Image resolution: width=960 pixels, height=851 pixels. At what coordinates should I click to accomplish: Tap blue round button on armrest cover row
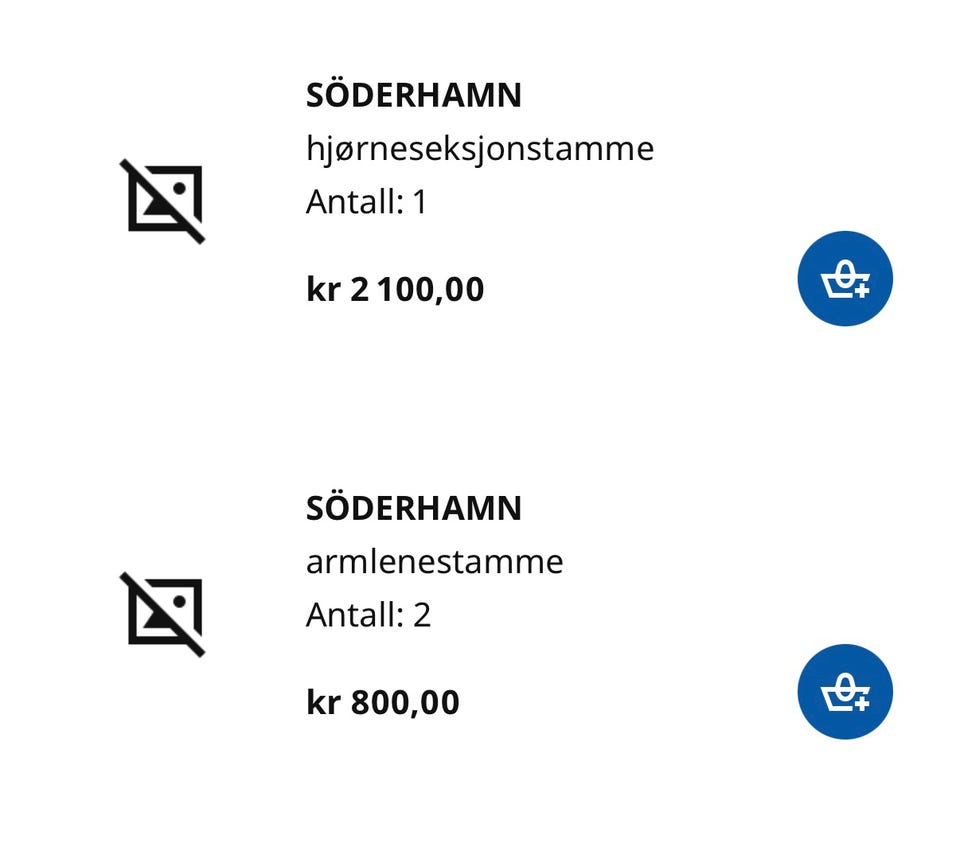[844, 692]
